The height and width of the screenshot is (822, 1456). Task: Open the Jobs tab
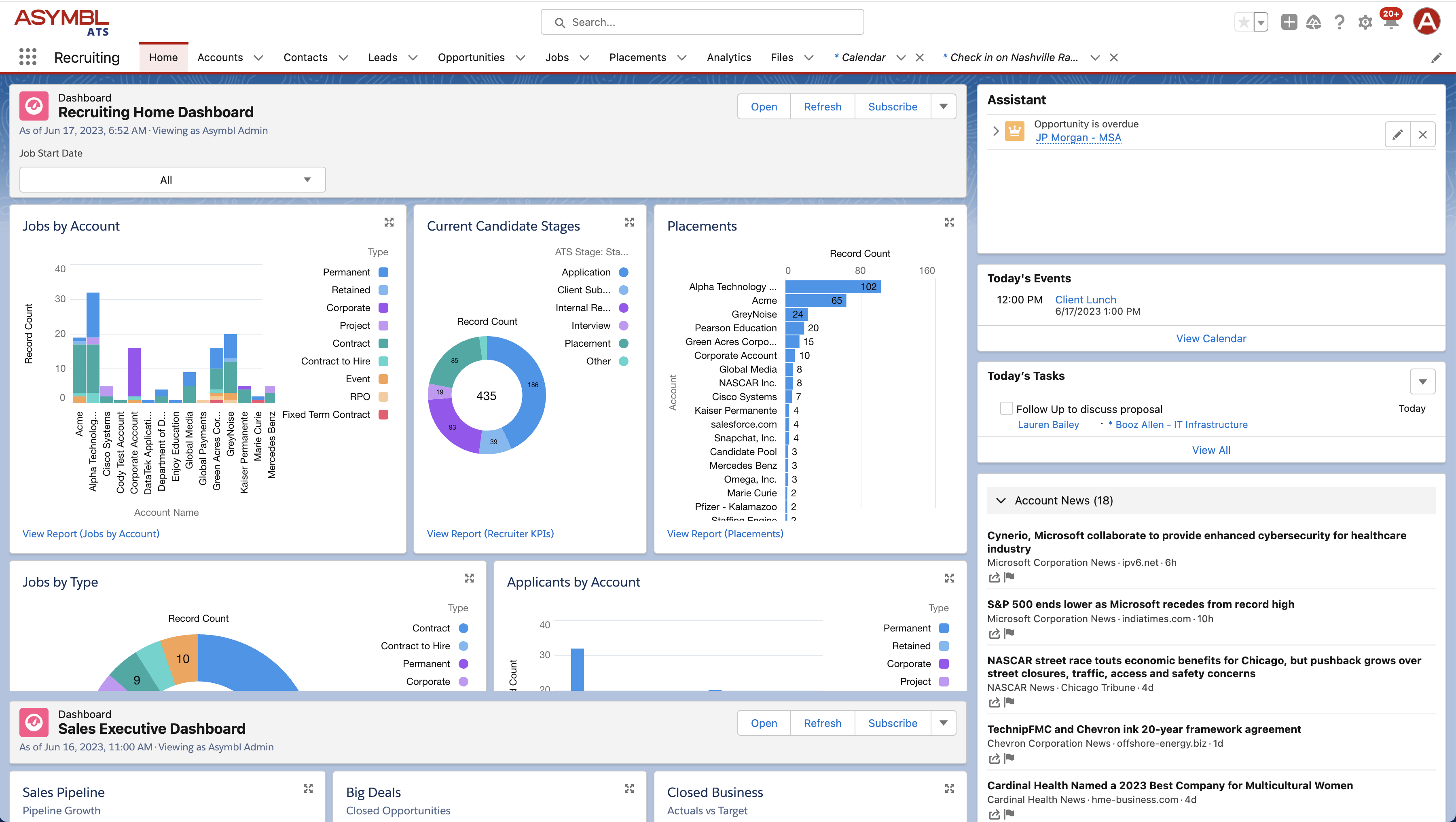click(x=557, y=58)
